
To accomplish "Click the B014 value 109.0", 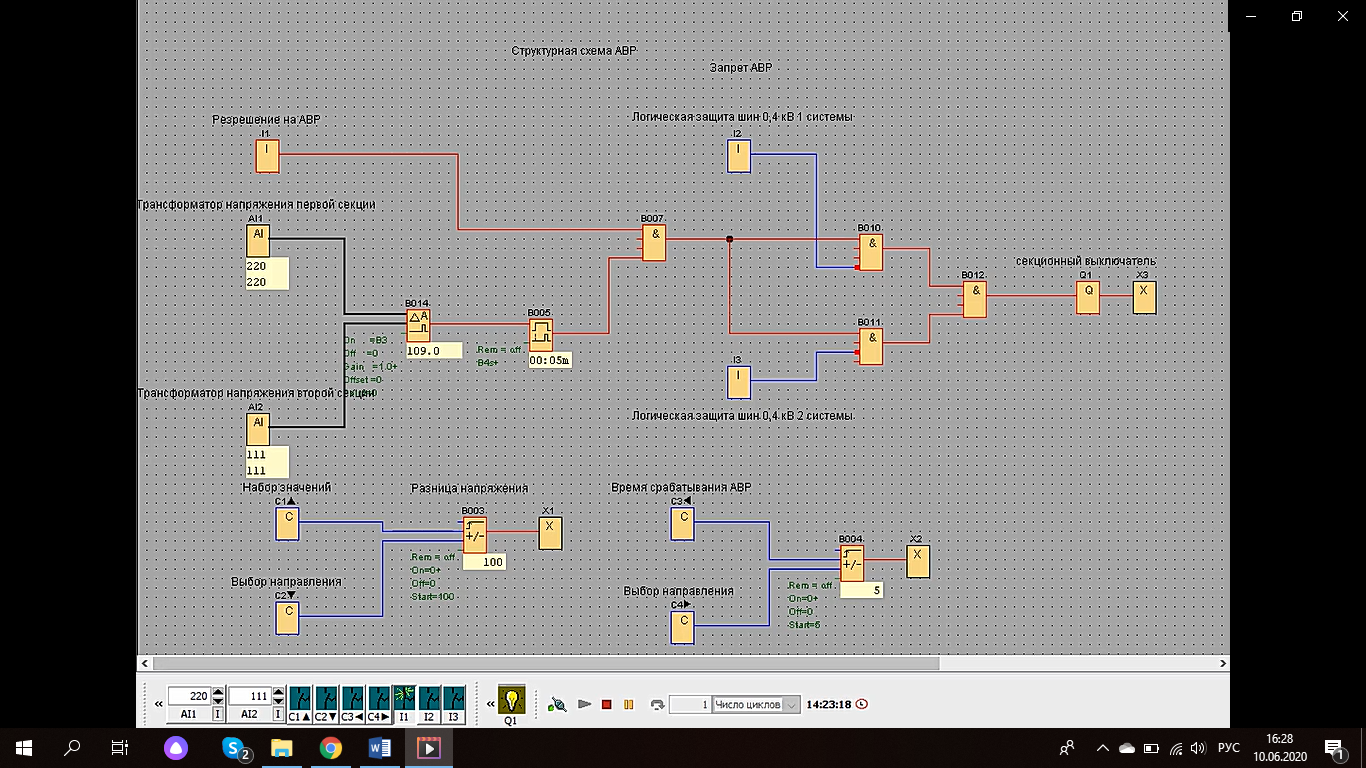I will coord(434,351).
